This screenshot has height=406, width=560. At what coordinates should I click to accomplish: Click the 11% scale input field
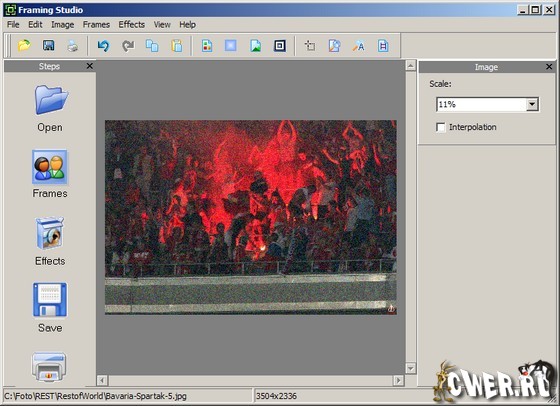[x=481, y=104]
